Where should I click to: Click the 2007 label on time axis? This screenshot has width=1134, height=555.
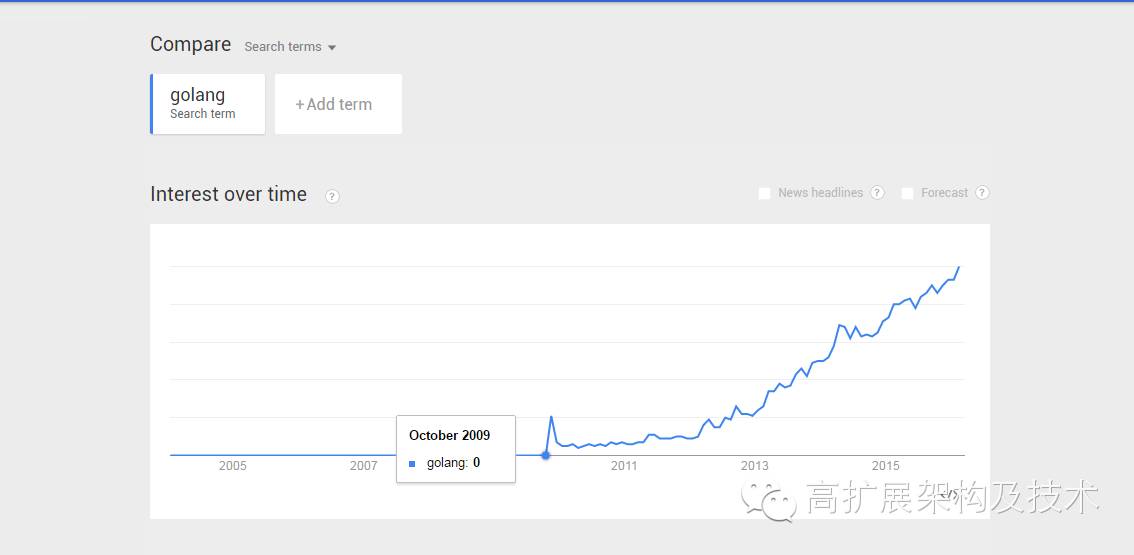click(x=364, y=466)
